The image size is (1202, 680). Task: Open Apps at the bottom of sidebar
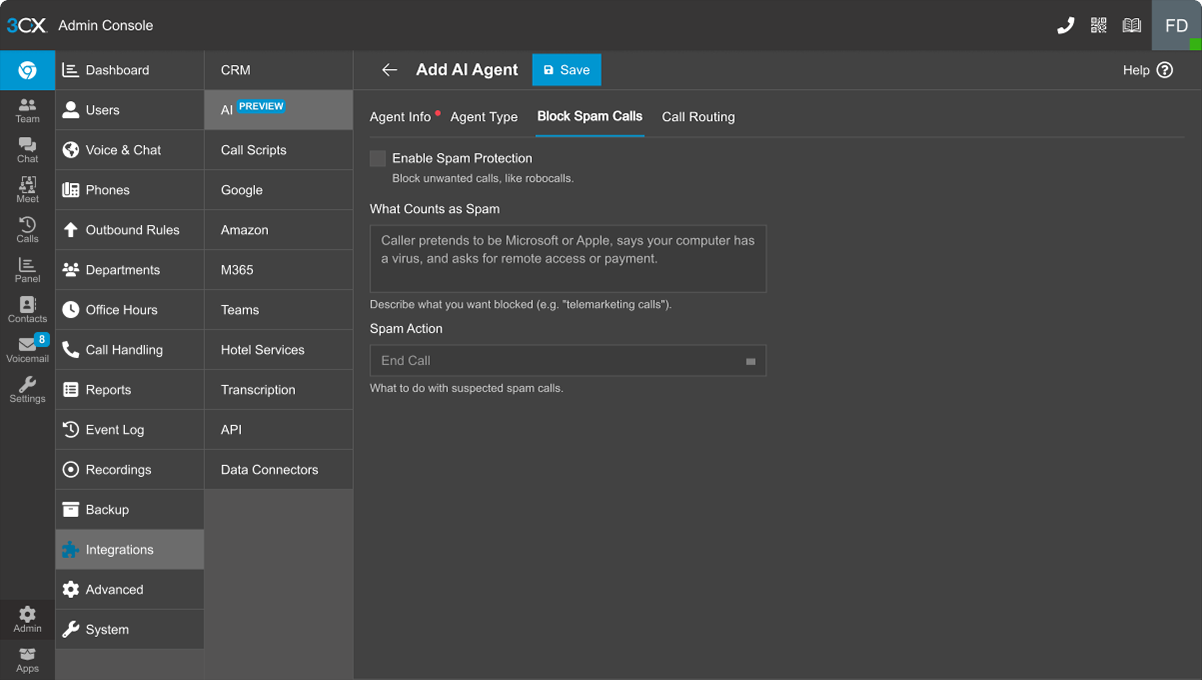pos(27,659)
